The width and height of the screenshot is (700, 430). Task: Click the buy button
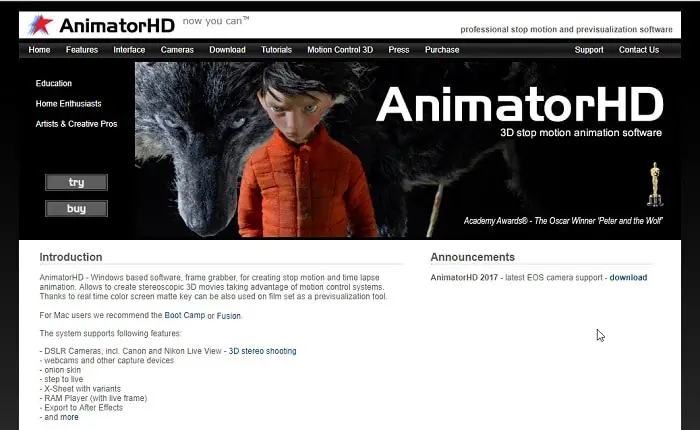point(76,209)
